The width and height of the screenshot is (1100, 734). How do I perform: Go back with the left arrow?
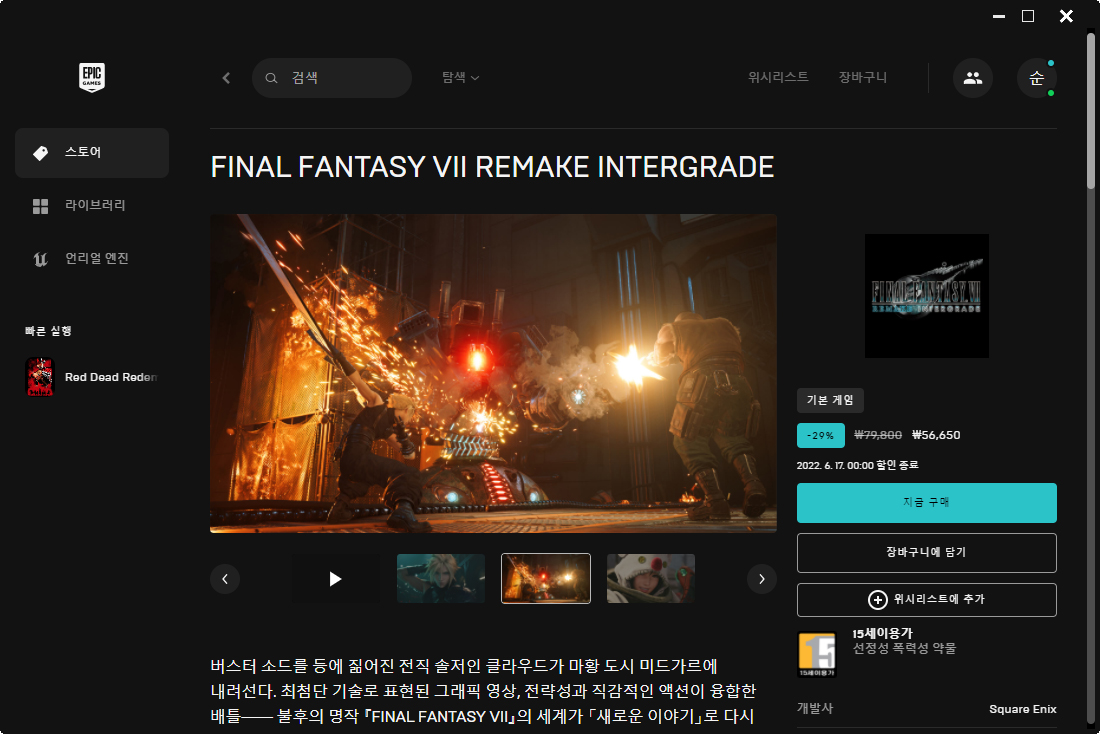(x=226, y=78)
